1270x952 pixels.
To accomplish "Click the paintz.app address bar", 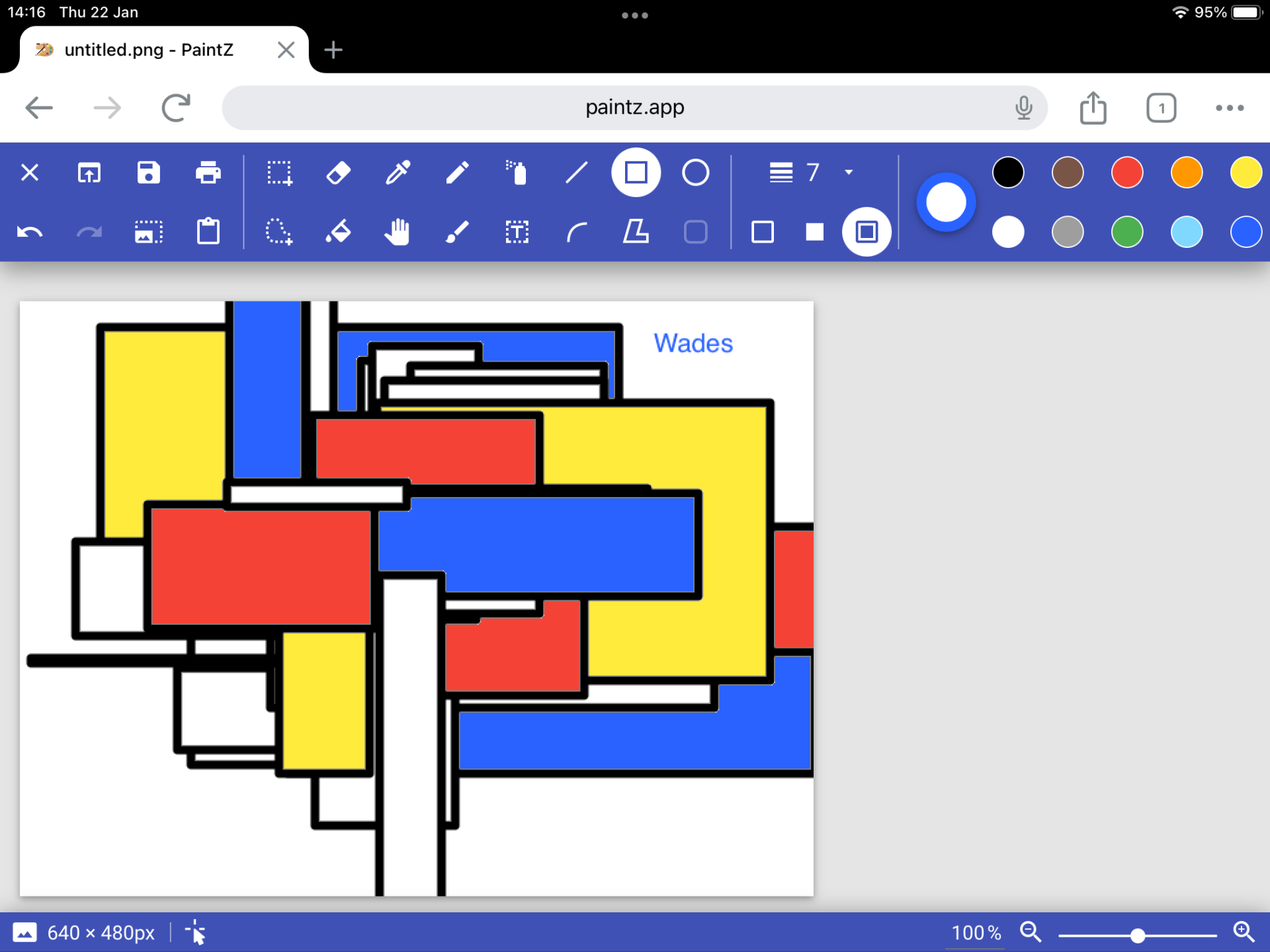I will [x=634, y=108].
